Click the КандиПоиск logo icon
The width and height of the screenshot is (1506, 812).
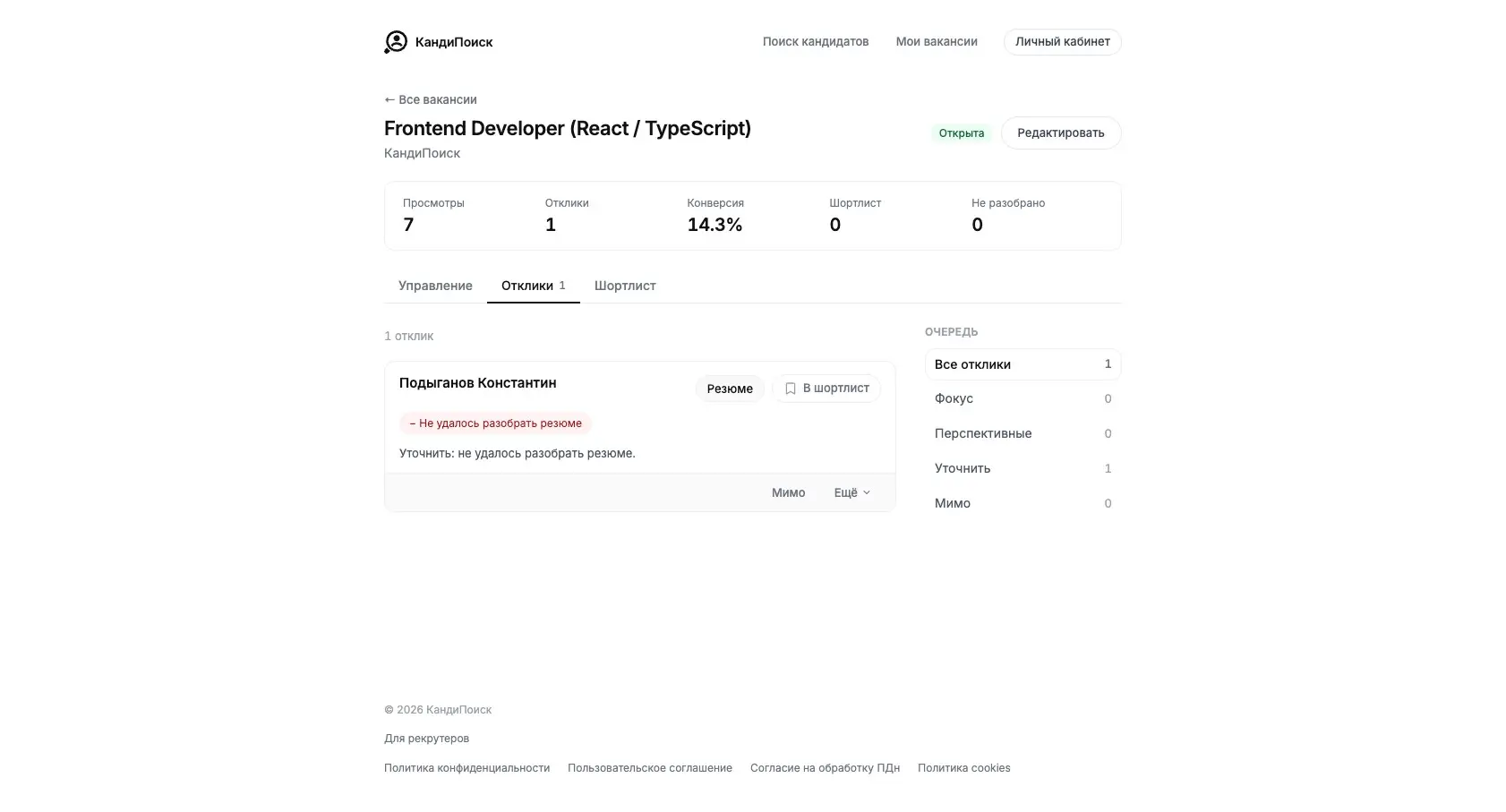pyautogui.click(x=396, y=42)
